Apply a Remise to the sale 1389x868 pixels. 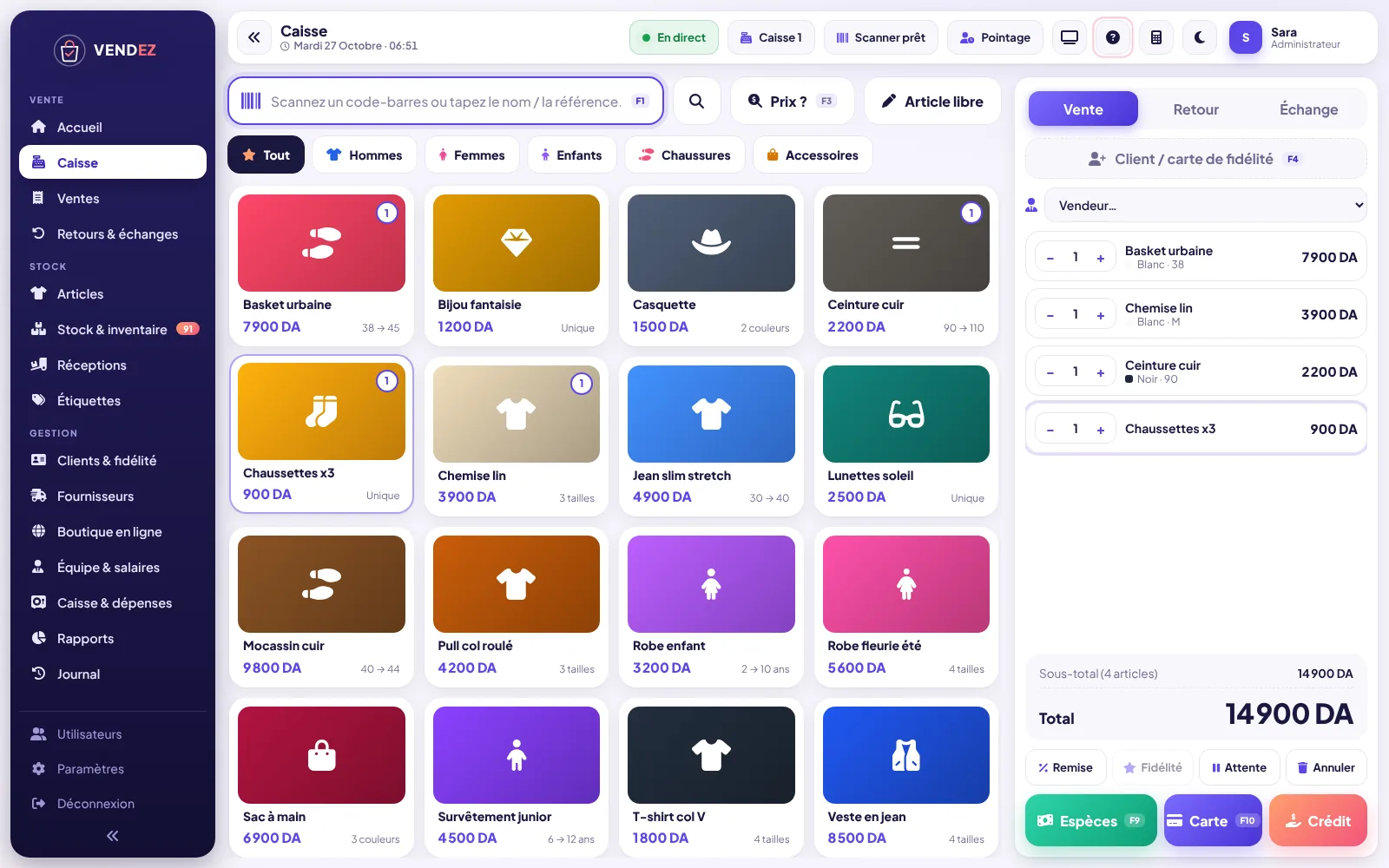pyautogui.click(x=1065, y=767)
